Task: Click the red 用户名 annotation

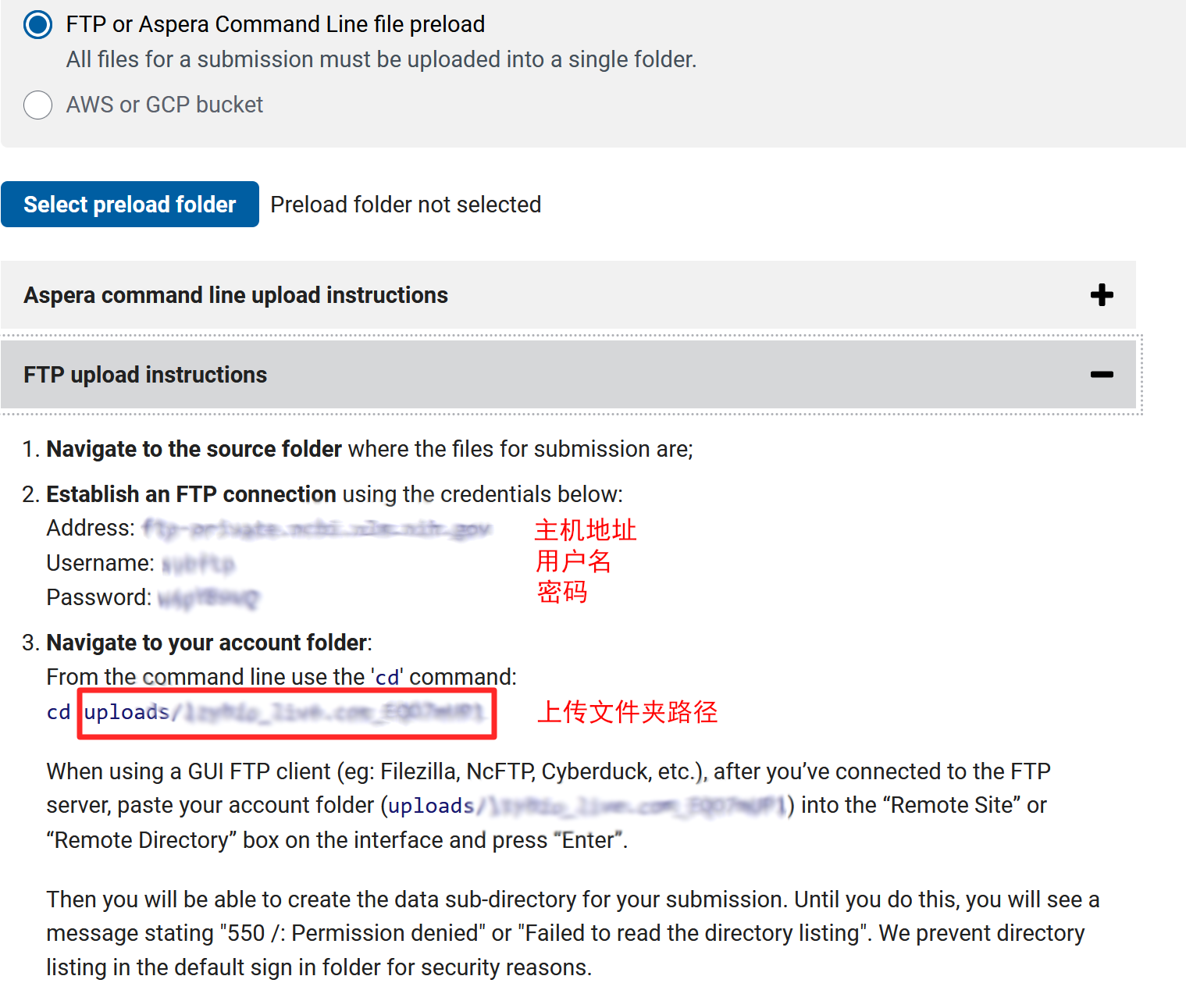Action: click(x=573, y=561)
